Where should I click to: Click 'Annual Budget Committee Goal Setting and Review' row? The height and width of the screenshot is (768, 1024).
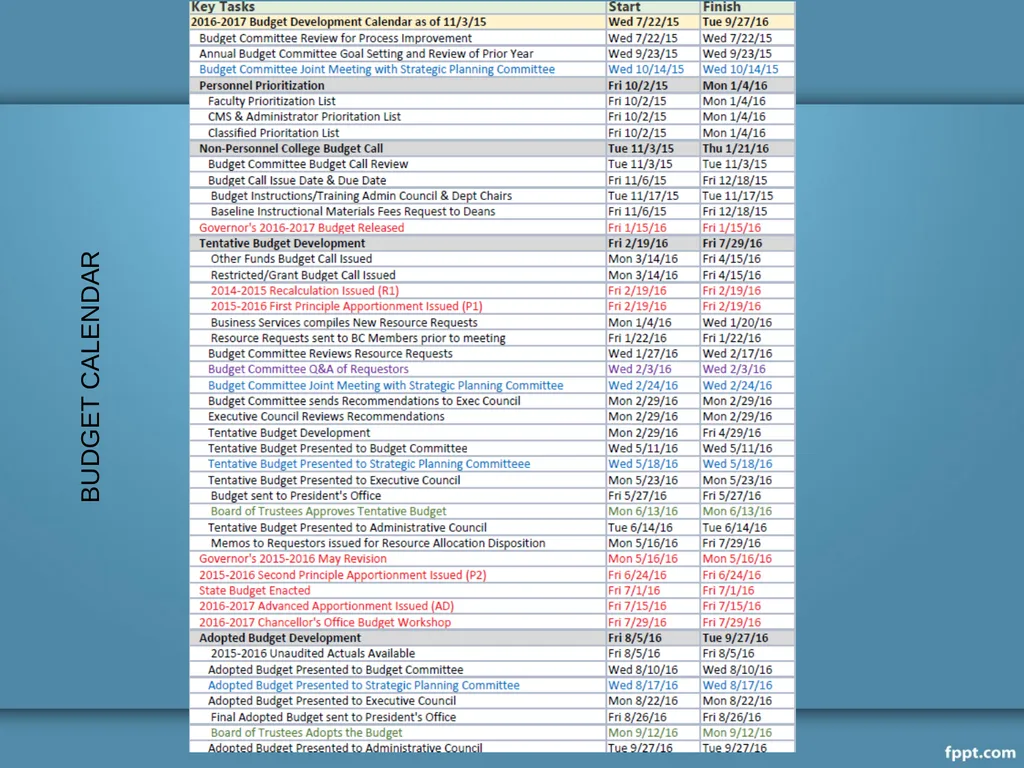pos(492,54)
